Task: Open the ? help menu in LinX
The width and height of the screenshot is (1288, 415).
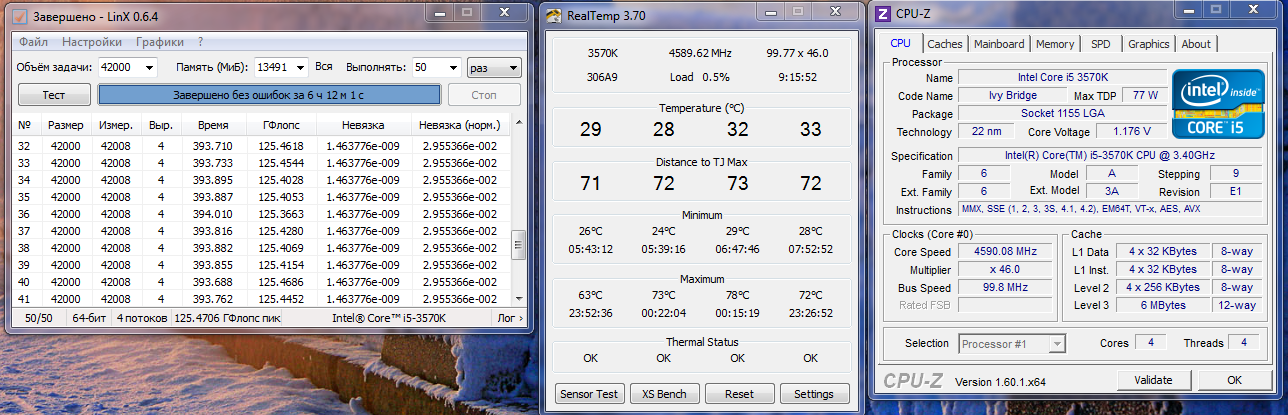Action: coord(200,42)
